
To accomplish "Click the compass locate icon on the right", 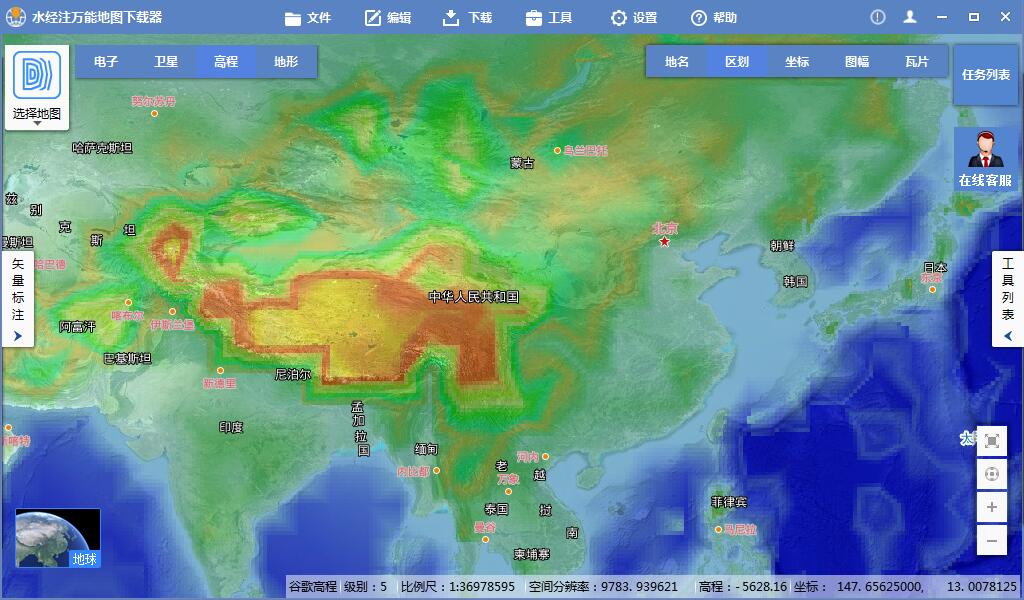I will (x=991, y=474).
